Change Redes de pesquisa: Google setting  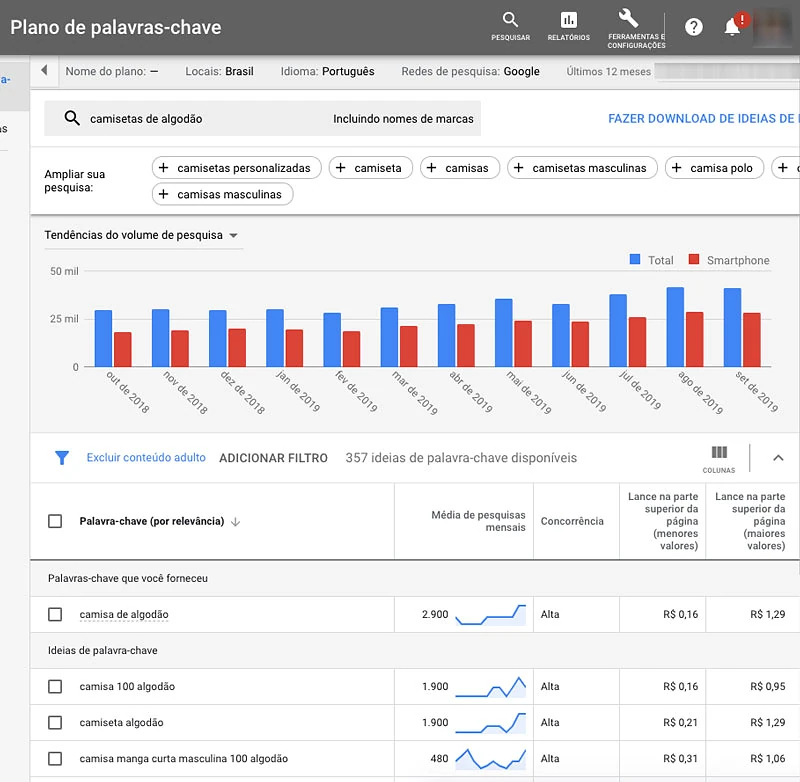coord(470,71)
